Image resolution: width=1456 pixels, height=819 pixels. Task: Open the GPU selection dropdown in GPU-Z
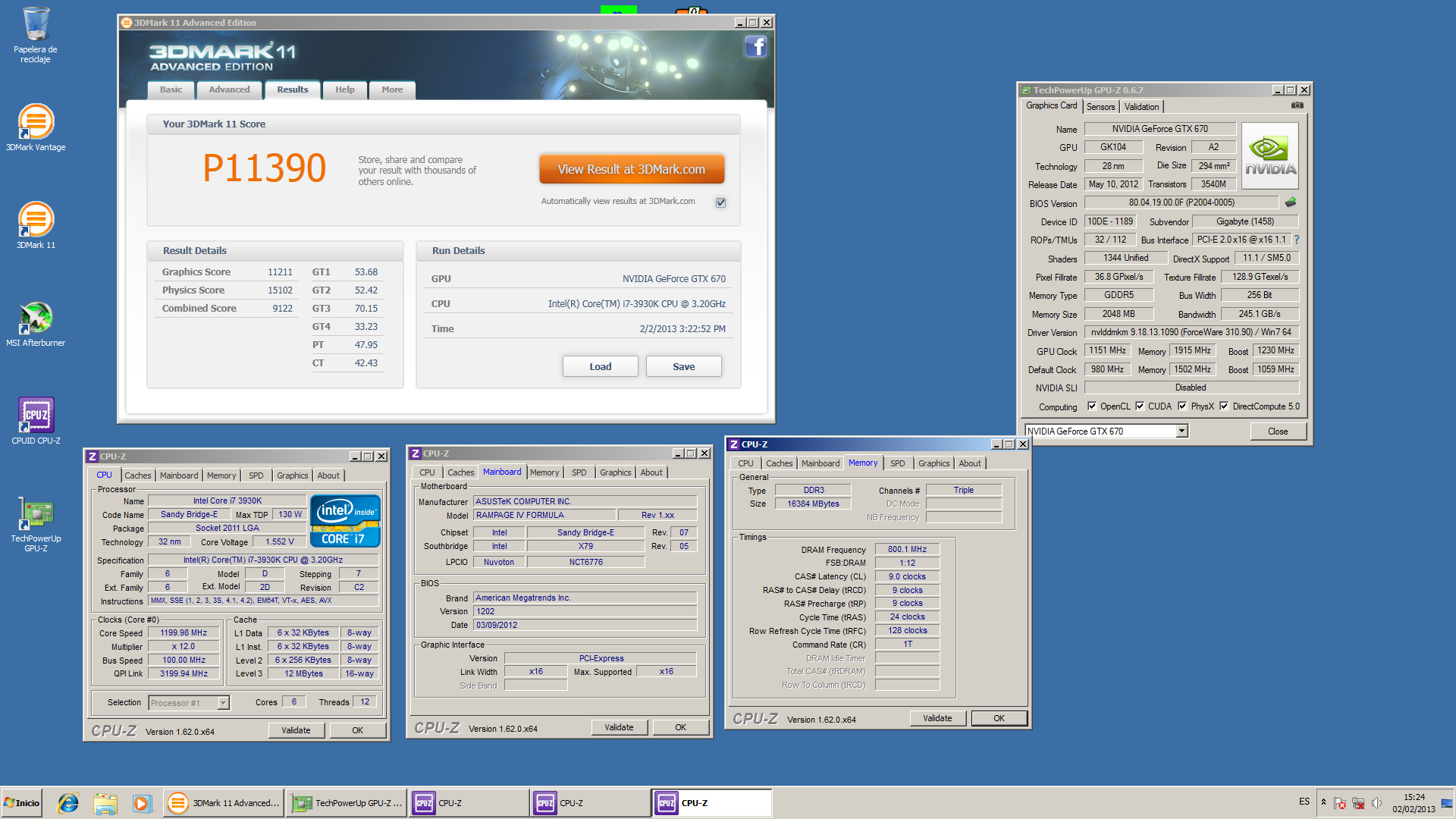pyautogui.click(x=1181, y=431)
